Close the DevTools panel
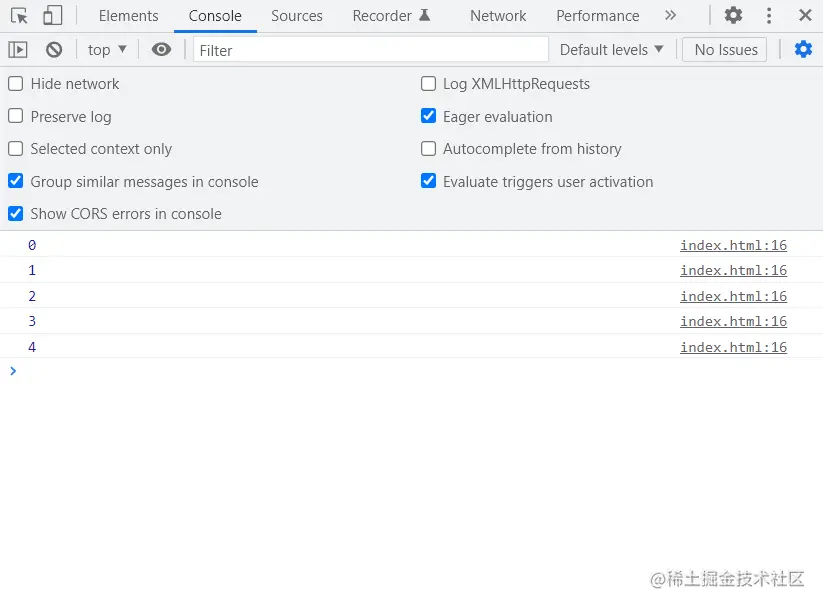823x607 pixels. pos(805,15)
